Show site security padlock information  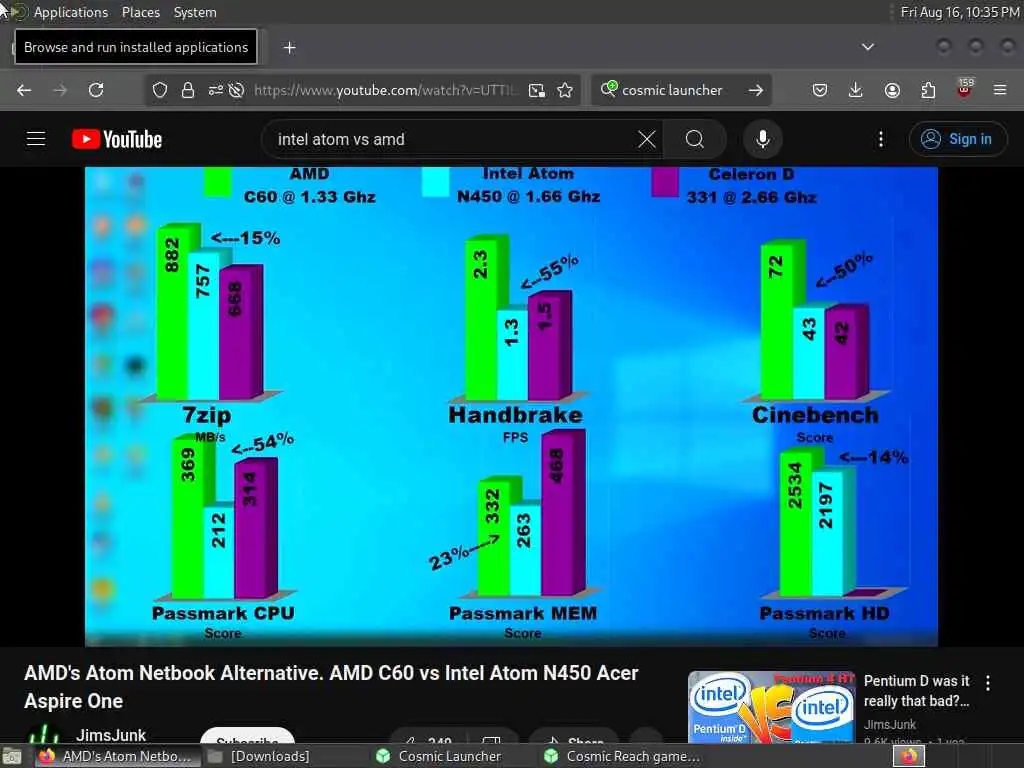pos(188,90)
